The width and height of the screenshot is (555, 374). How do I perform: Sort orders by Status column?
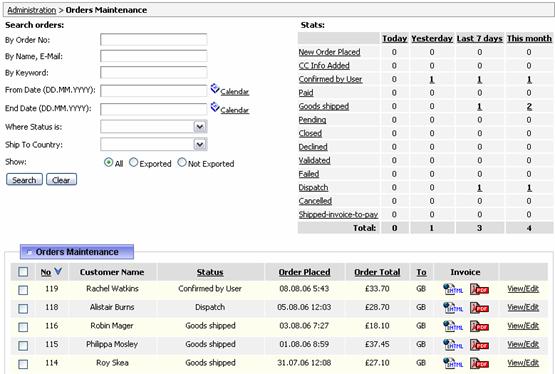210,272
